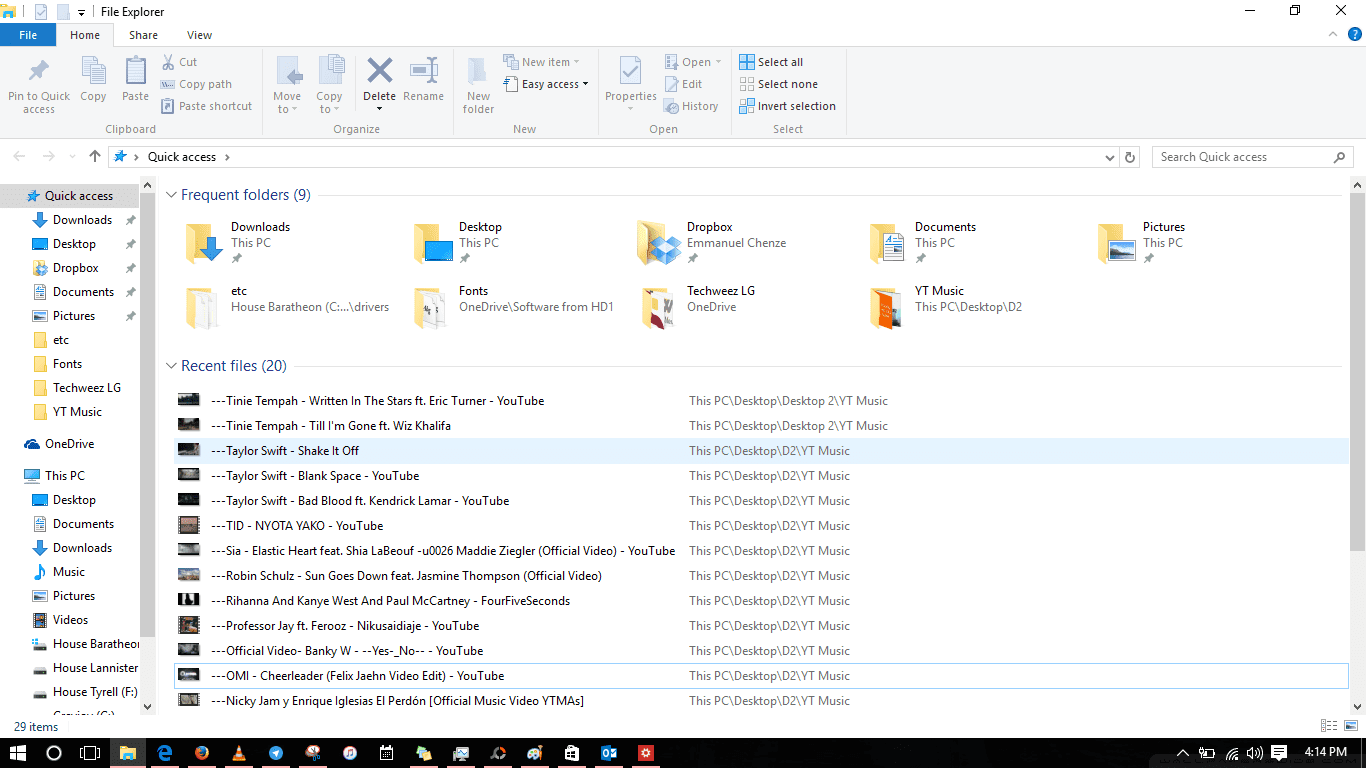Viewport: 1366px width, 768px height.
Task: Open Task View on taskbar
Action: 90,752
